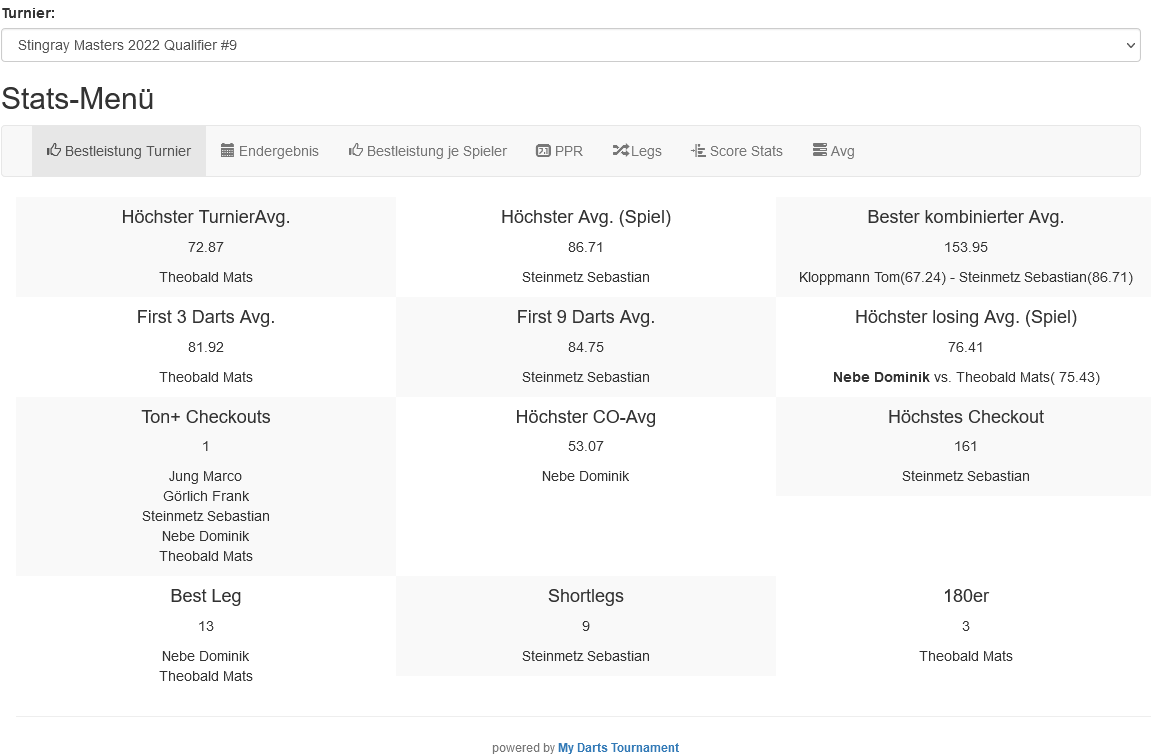Click the bold Nebe Dominik name
Image resolution: width=1151 pixels, height=755 pixels.
pos(880,377)
